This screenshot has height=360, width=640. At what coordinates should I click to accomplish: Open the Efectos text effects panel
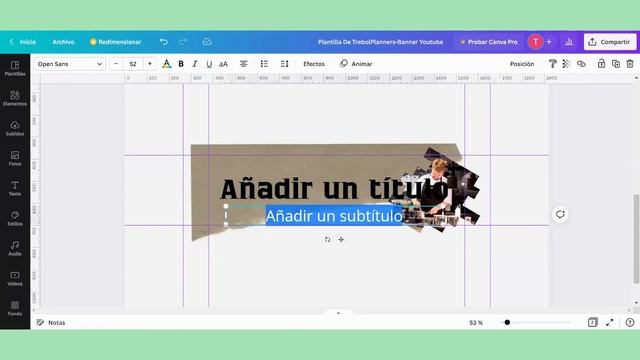click(x=314, y=64)
